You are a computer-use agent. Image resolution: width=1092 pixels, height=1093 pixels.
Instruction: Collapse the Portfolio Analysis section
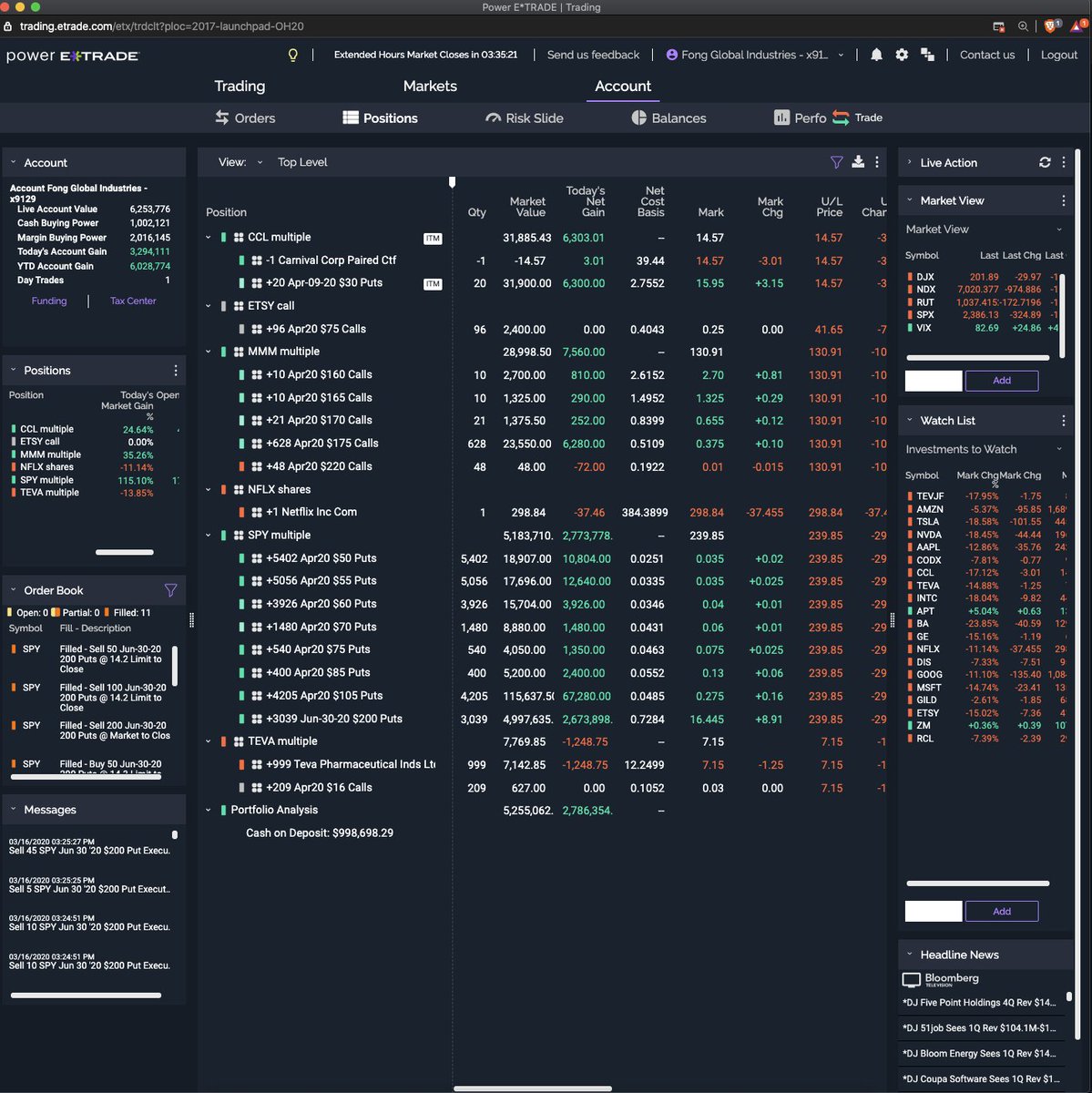tap(209, 810)
